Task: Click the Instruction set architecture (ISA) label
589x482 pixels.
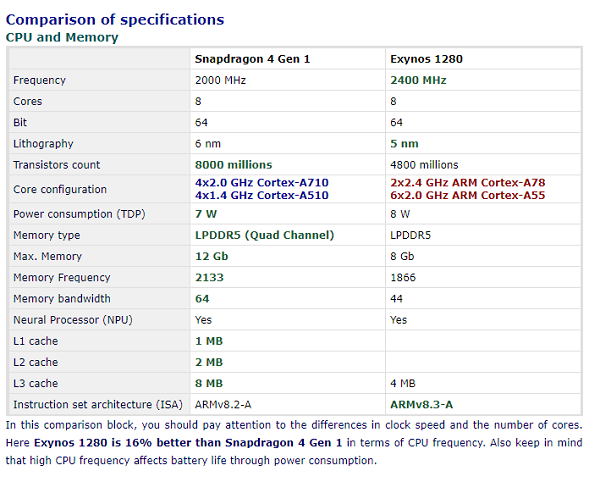Action: click(x=98, y=405)
